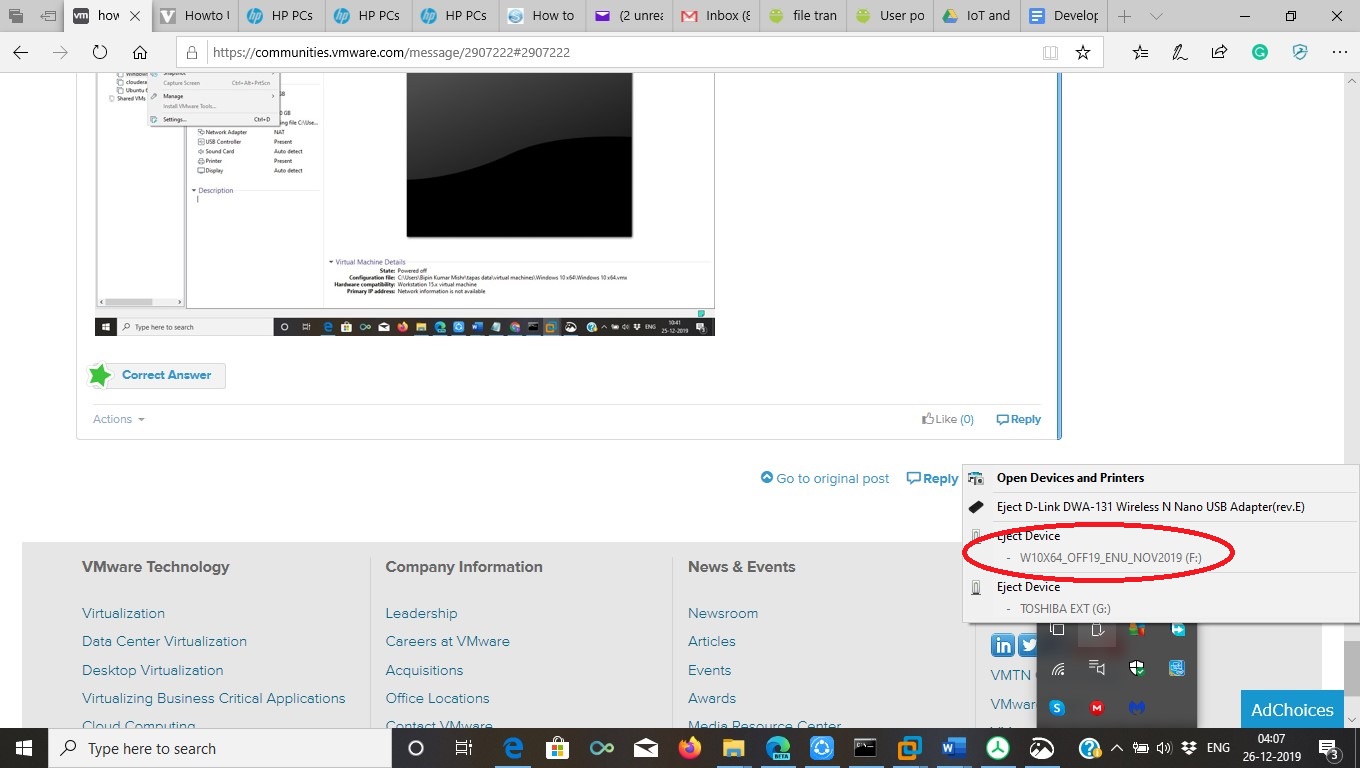Screen dimensions: 1360x768
Task: Open the Careers at VMware link
Action: pyautogui.click(x=447, y=641)
